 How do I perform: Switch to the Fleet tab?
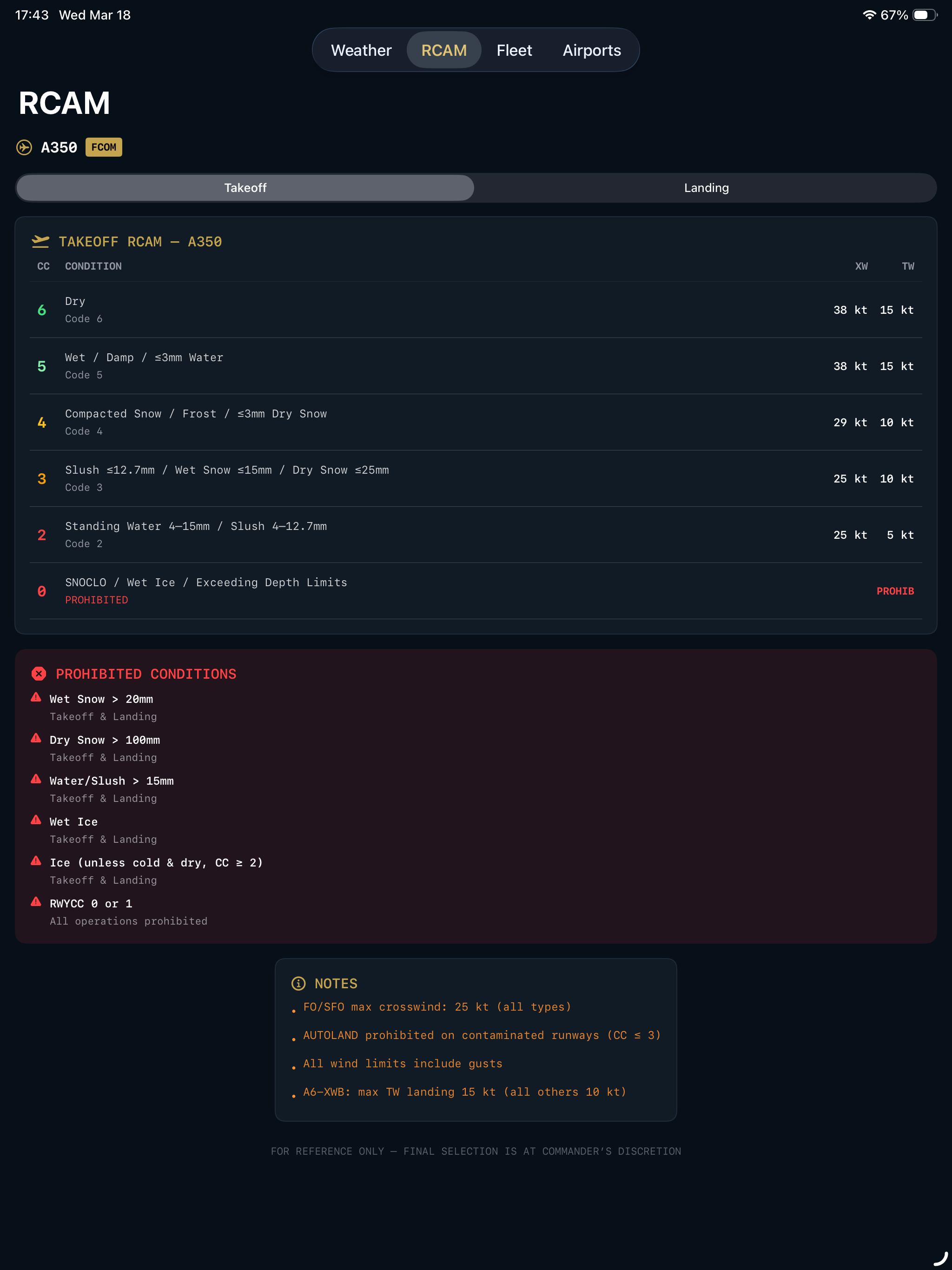[x=514, y=51]
